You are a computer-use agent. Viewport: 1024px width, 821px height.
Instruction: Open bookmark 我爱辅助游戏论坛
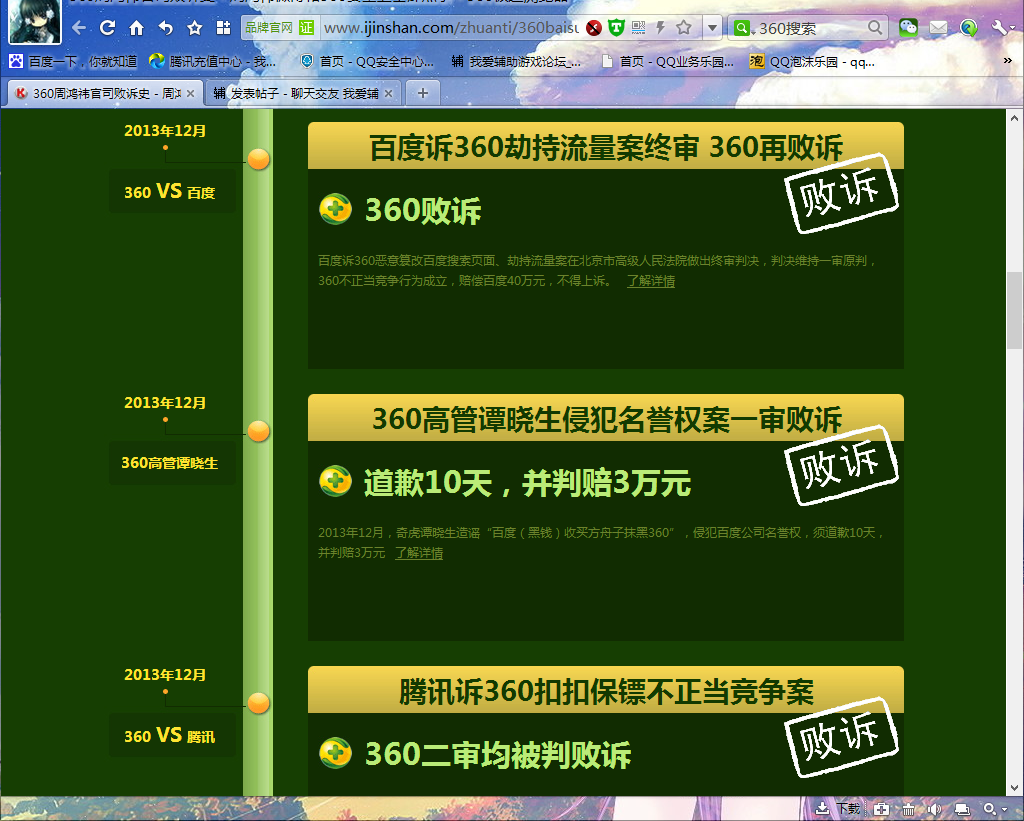[x=516, y=61]
